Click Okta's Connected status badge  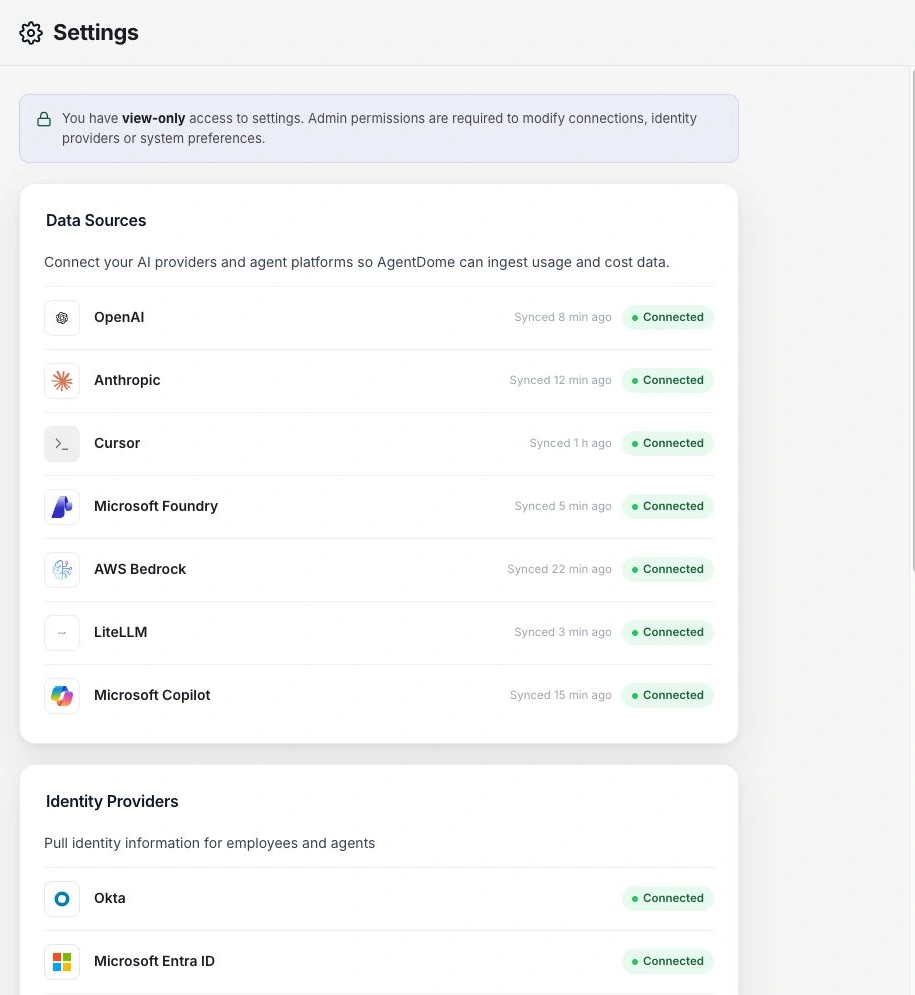668,898
